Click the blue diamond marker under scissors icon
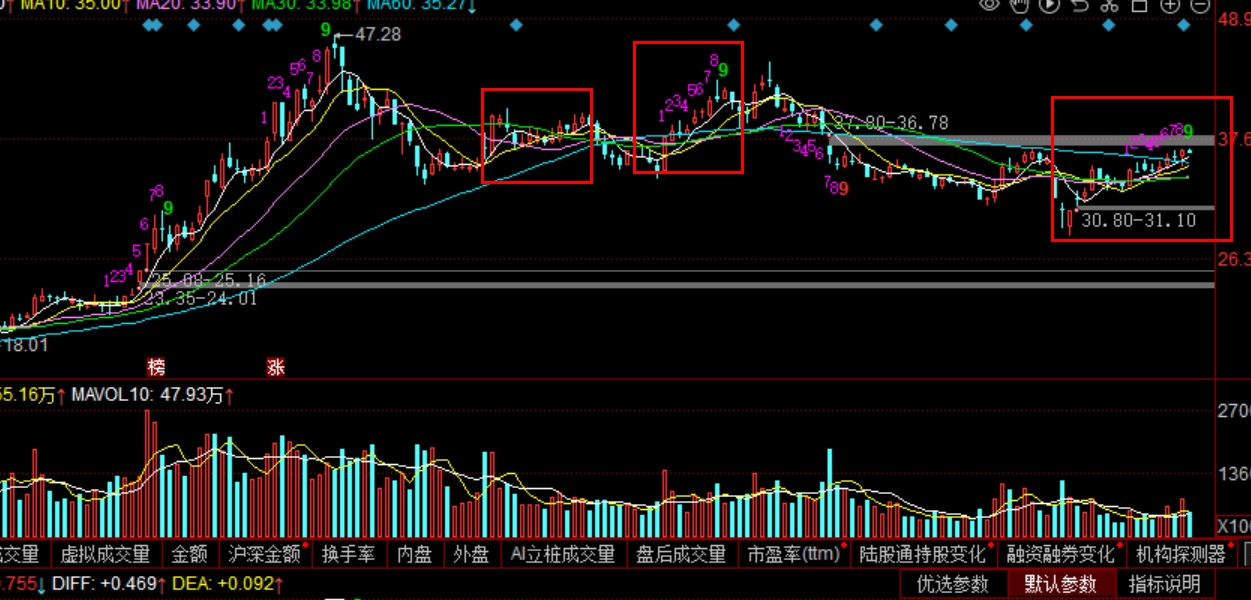The image size is (1251, 600). [x=1109, y=25]
